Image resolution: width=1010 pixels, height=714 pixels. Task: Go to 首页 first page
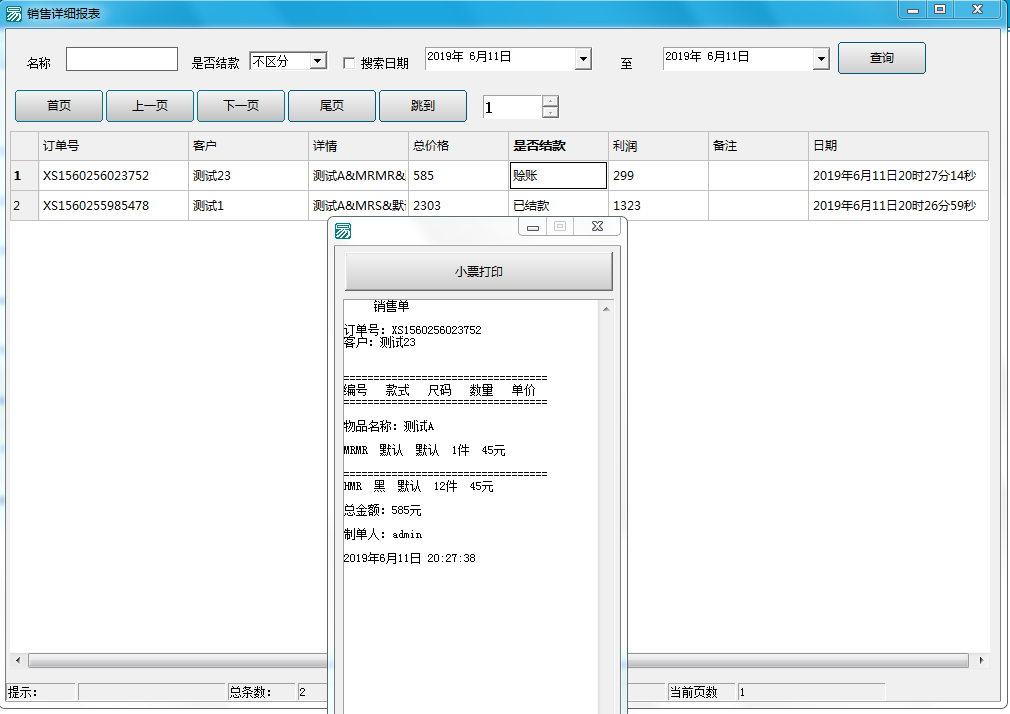click(x=59, y=106)
